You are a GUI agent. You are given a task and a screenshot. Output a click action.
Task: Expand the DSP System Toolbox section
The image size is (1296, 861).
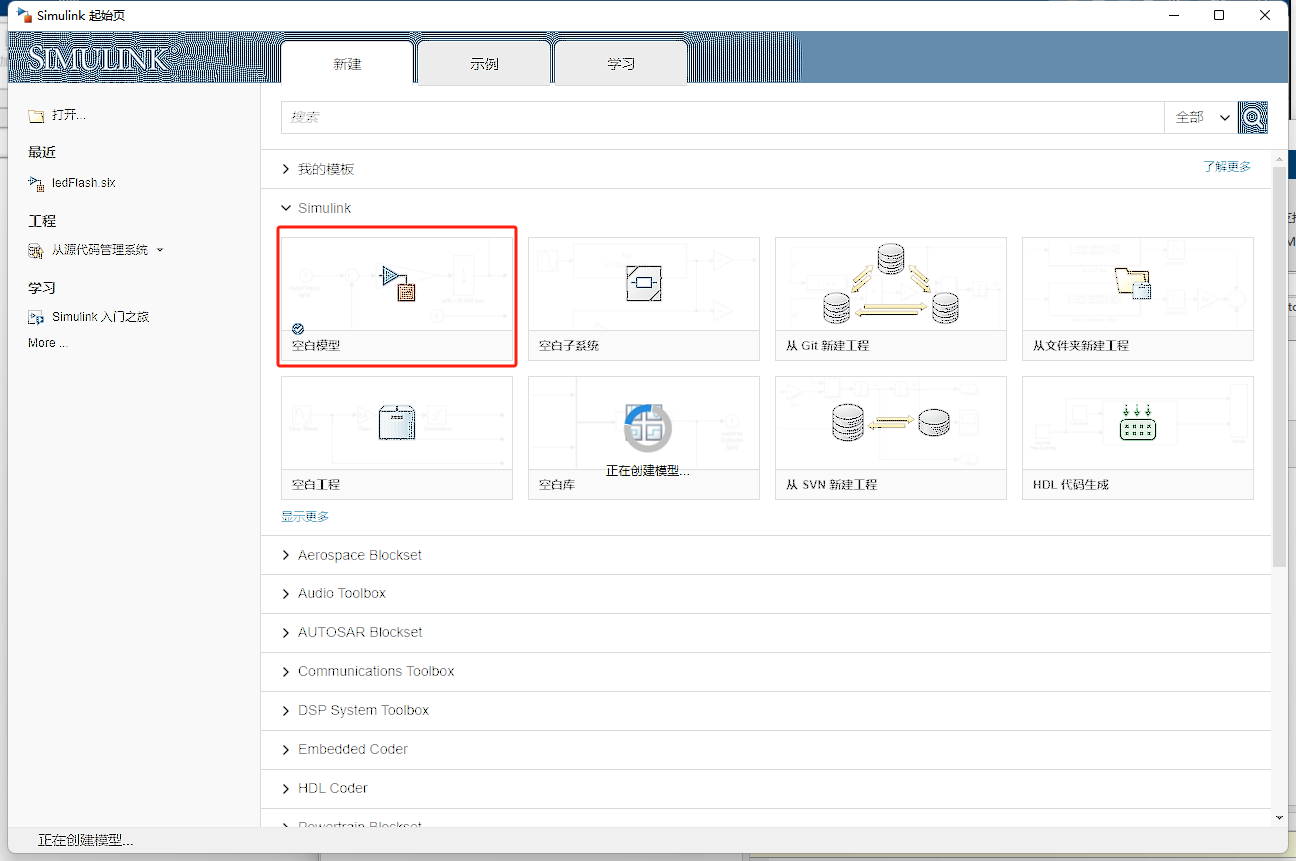(286, 711)
